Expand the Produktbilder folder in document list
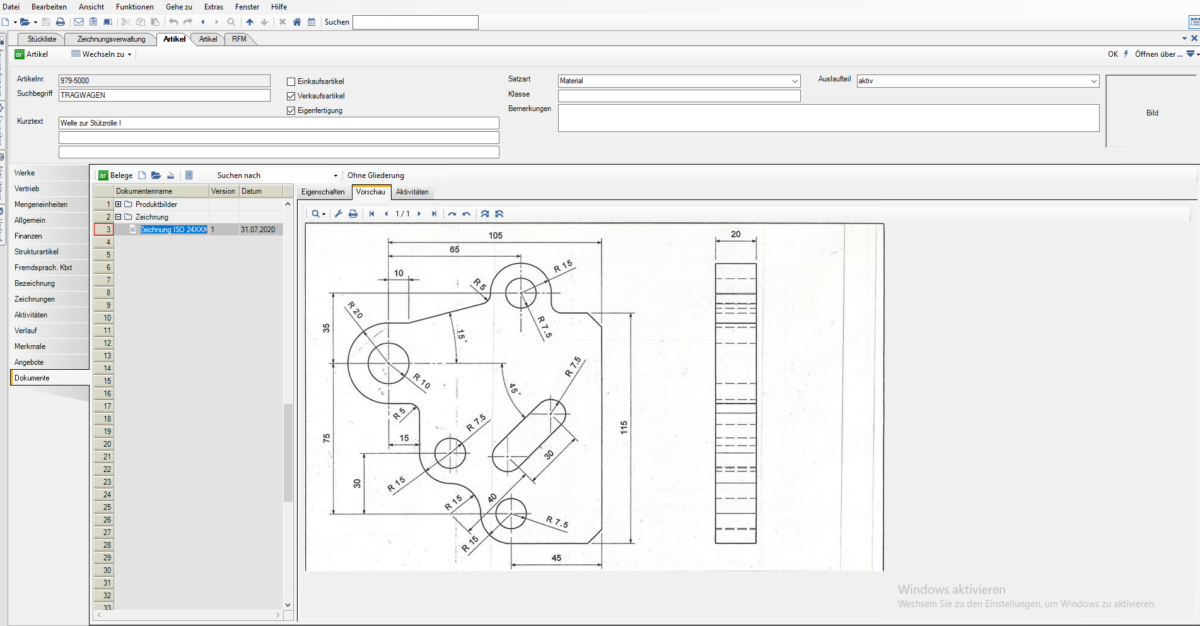The image size is (1200, 626). (117, 202)
